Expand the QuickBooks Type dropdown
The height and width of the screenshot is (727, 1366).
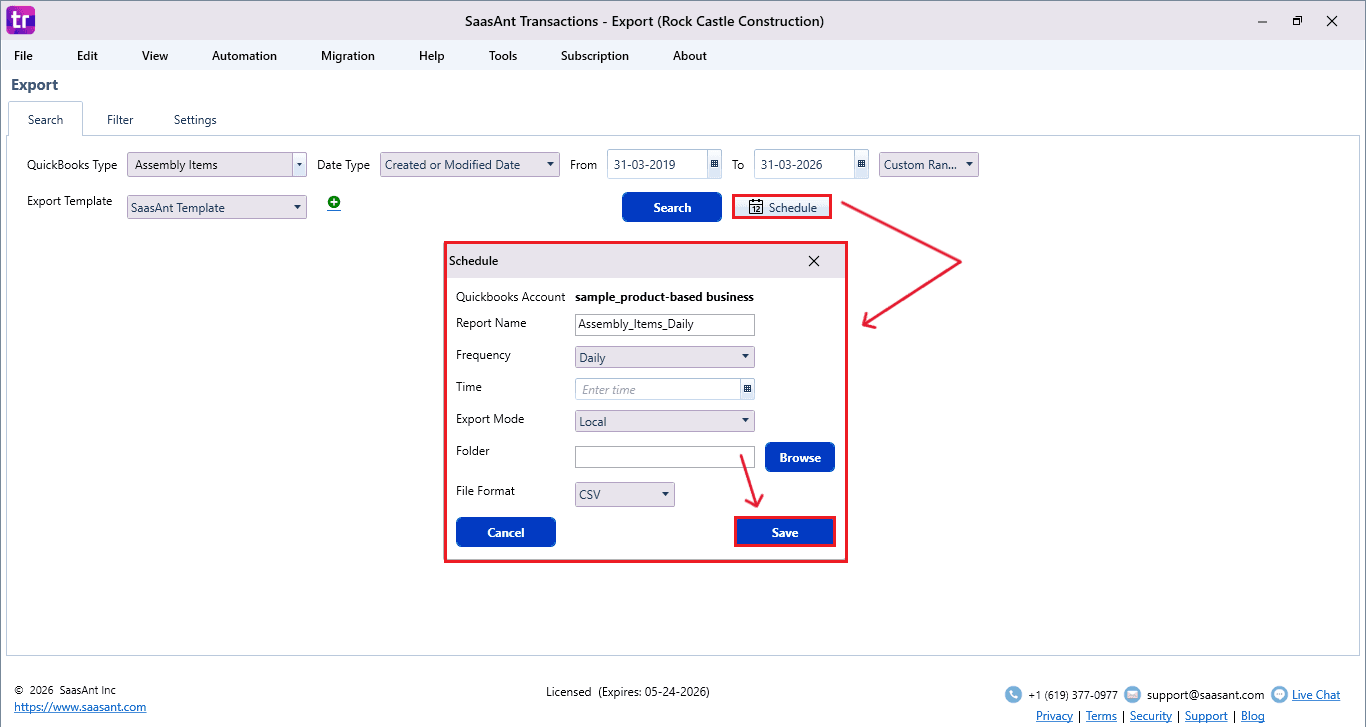pos(299,165)
